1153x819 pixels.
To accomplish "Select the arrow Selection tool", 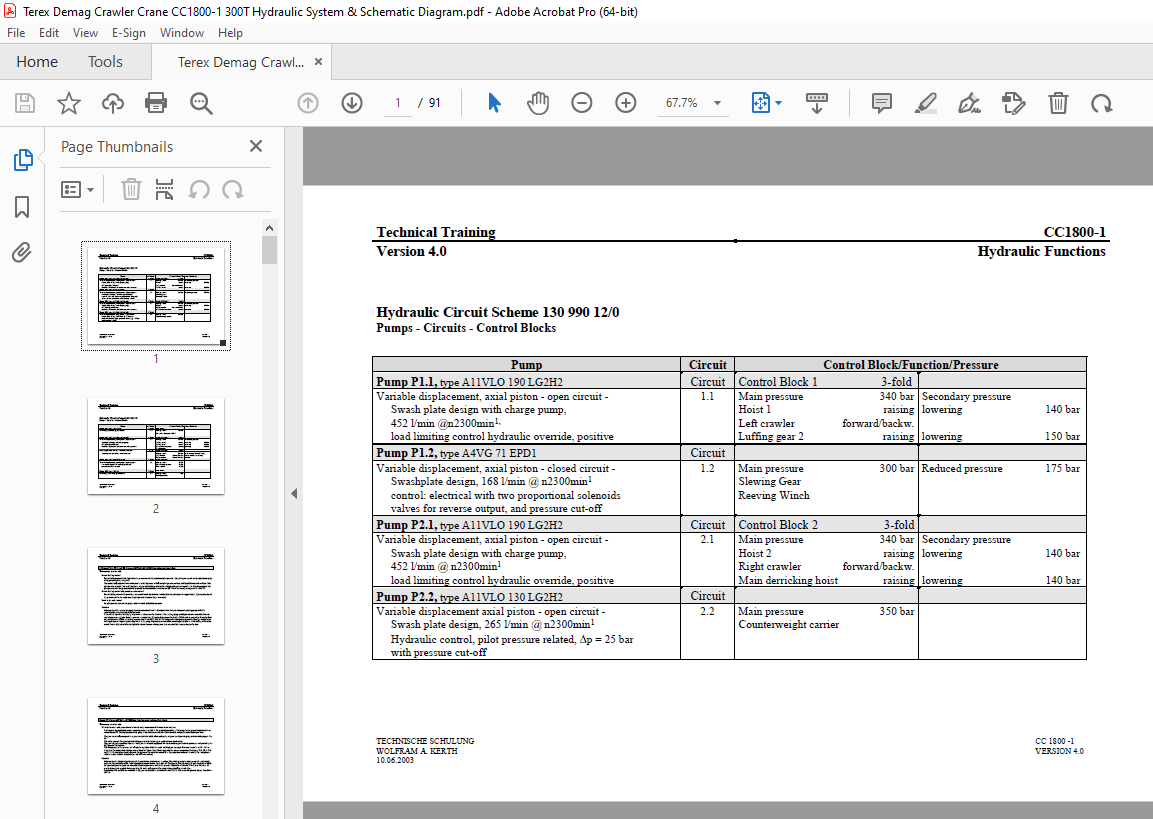I will [494, 103].
